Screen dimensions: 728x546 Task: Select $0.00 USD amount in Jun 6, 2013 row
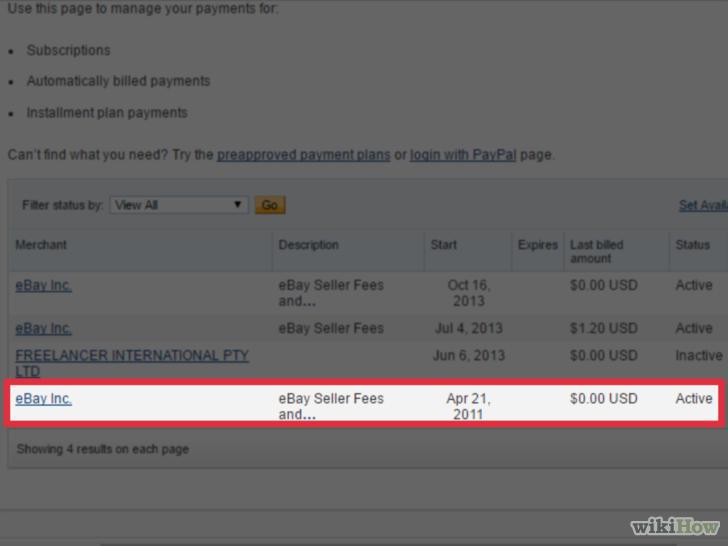[604, 355]
